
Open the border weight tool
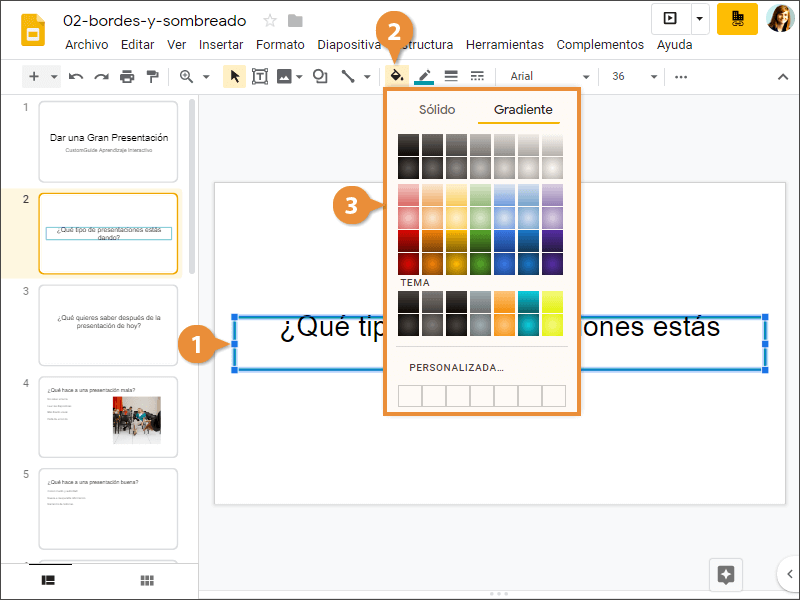(x=451, y=77)
